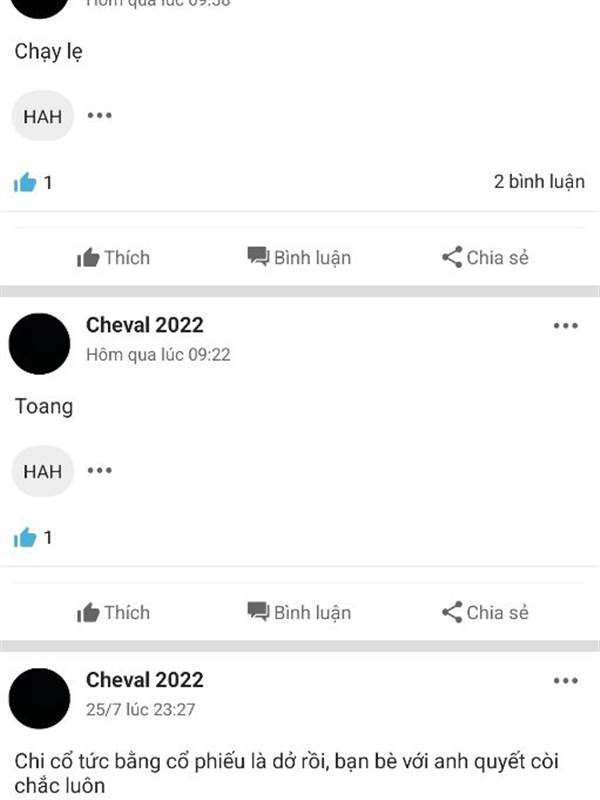Tap the blue like count on "Toang" post
This screenshot has width=600, height=800.
pos(33,537)
